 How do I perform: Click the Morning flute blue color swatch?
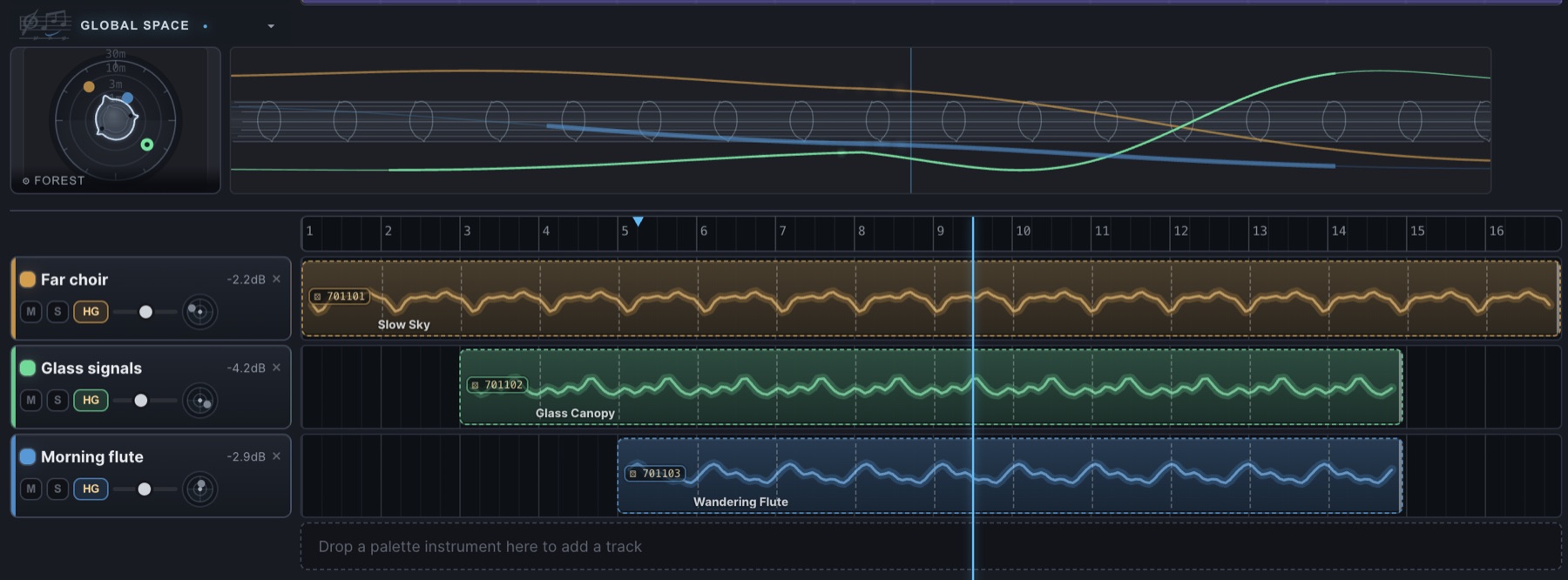pyautogui.click(x=28, y=457)
